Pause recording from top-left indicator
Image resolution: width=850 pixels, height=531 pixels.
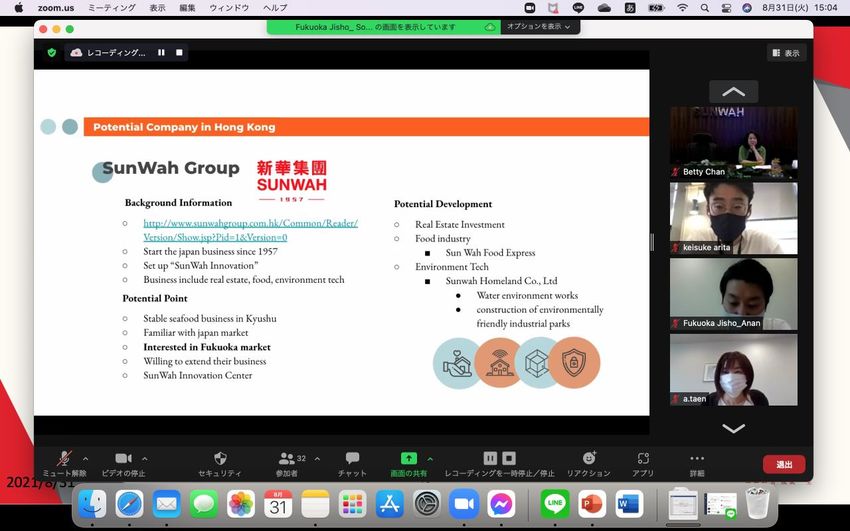161,53
